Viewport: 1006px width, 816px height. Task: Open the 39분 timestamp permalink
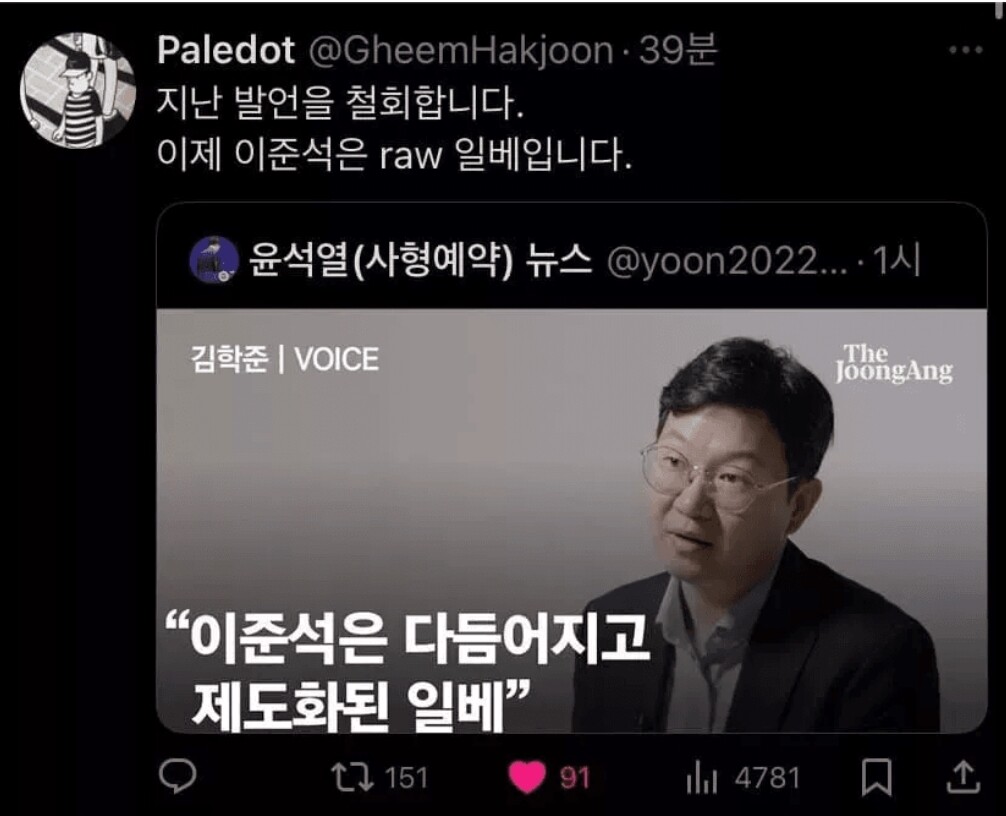point(678,49)
